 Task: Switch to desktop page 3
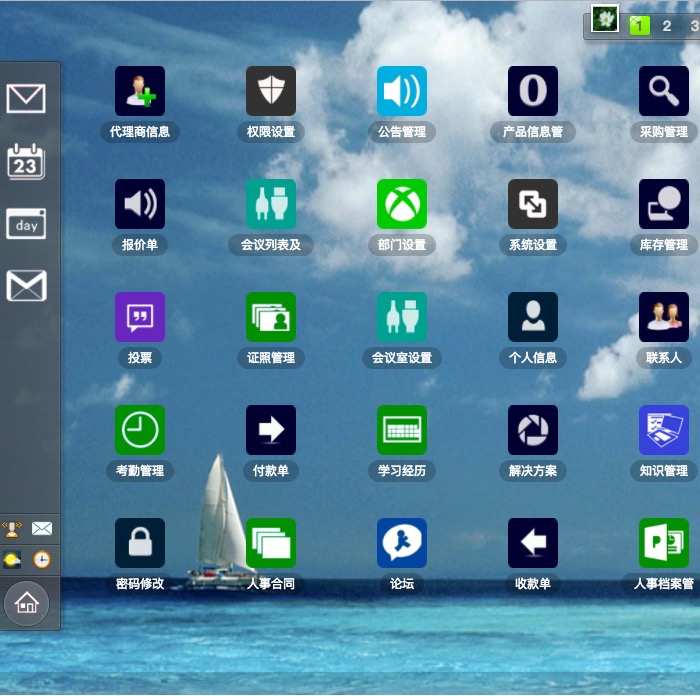694,26
